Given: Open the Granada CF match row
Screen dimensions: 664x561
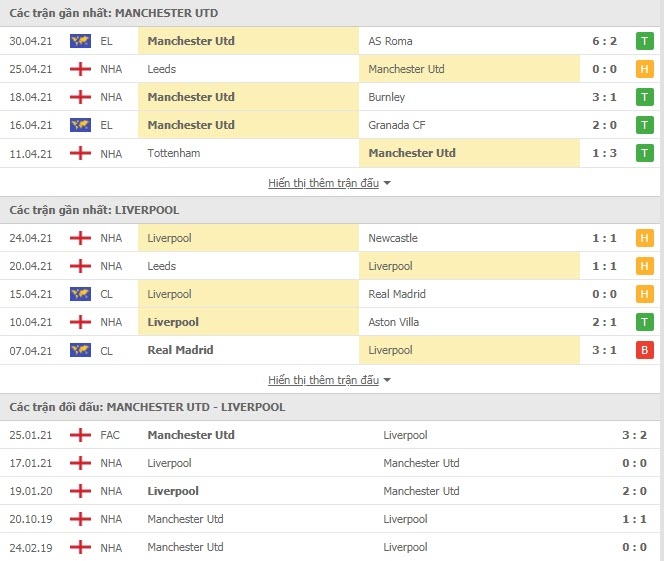Looking at the screenshot, I should click(x=330, y=125).
